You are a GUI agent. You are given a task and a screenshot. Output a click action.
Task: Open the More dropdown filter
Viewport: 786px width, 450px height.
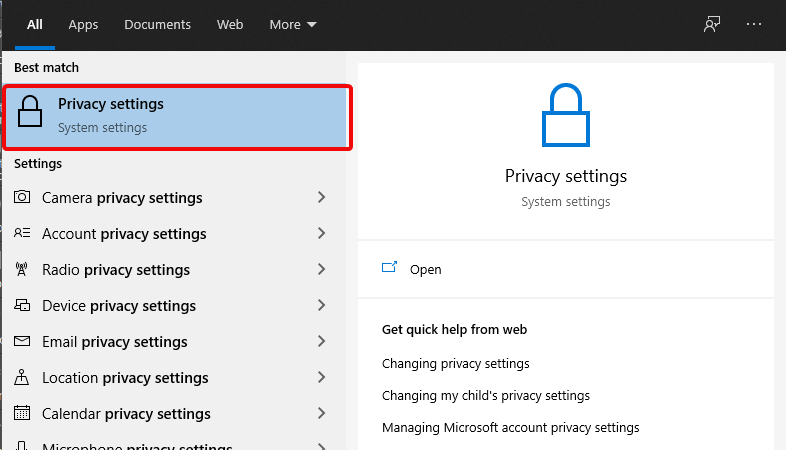[x=293, y=25]
